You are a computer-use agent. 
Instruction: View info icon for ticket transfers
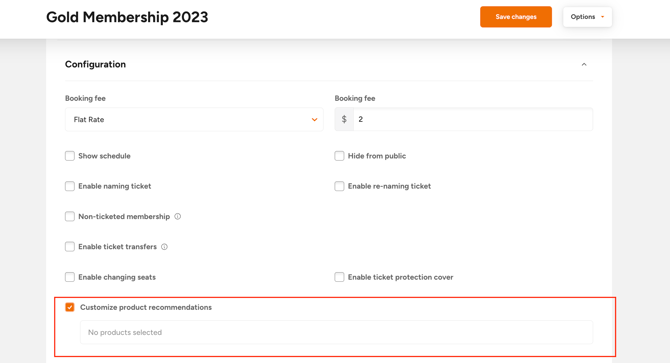[x=165, y=247]
